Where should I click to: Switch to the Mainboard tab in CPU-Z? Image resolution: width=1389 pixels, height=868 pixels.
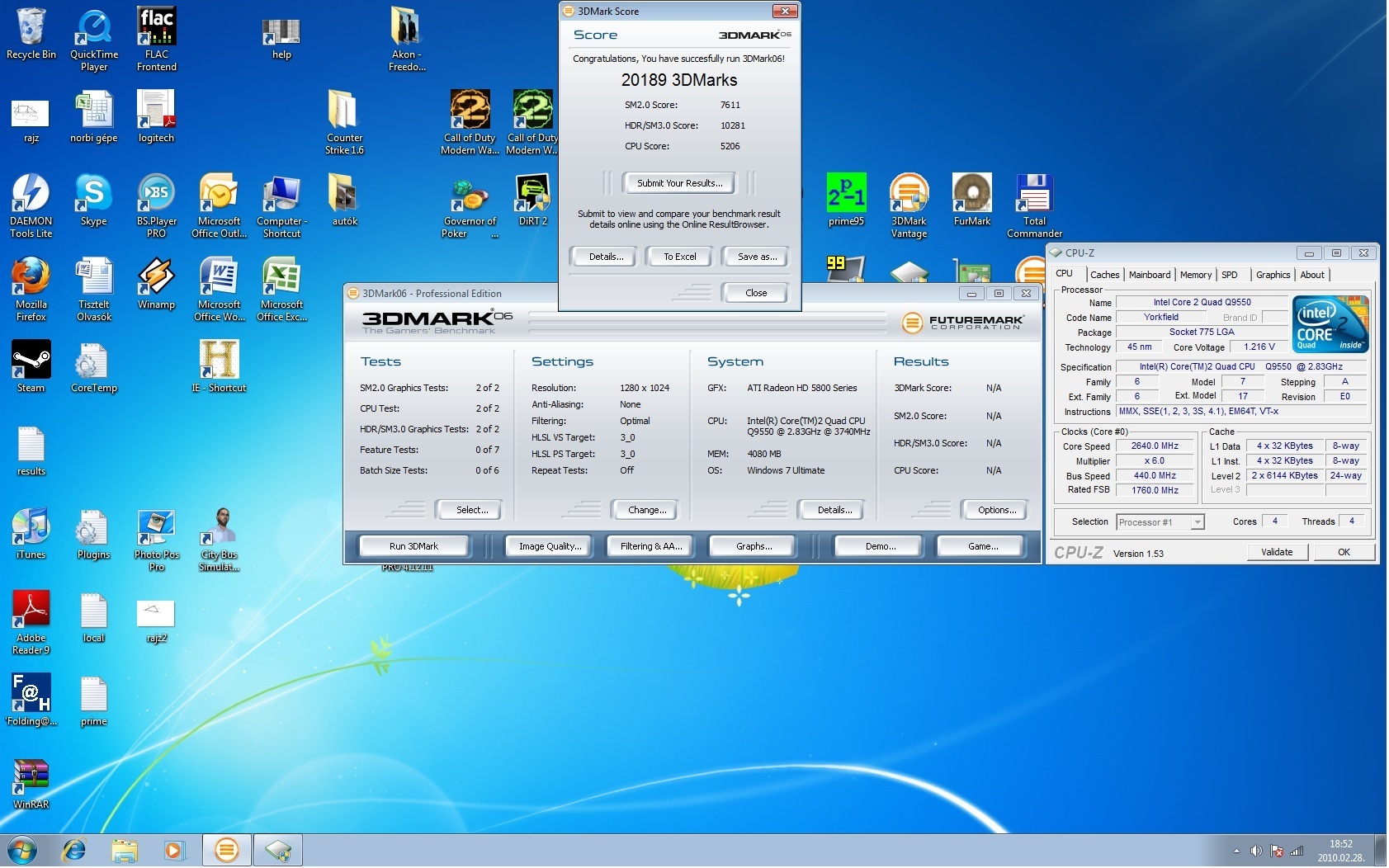pos(1149,275)
